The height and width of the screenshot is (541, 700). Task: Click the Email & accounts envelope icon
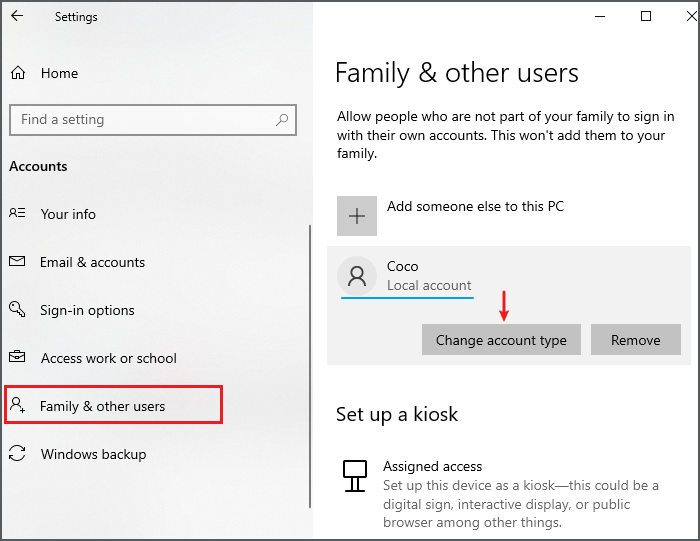[17, 261]
